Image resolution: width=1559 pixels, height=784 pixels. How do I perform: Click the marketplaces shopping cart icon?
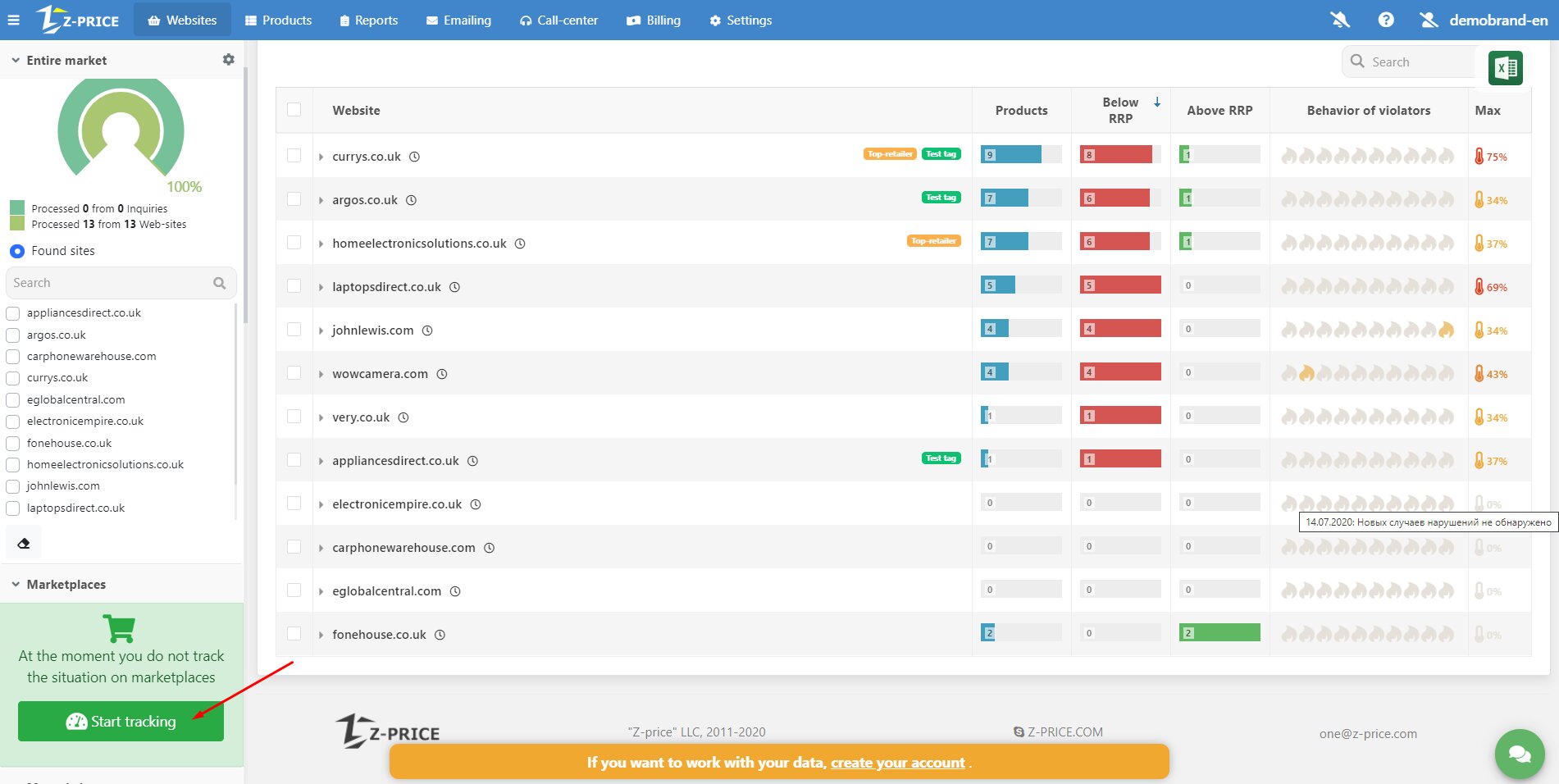coord(120,628)
